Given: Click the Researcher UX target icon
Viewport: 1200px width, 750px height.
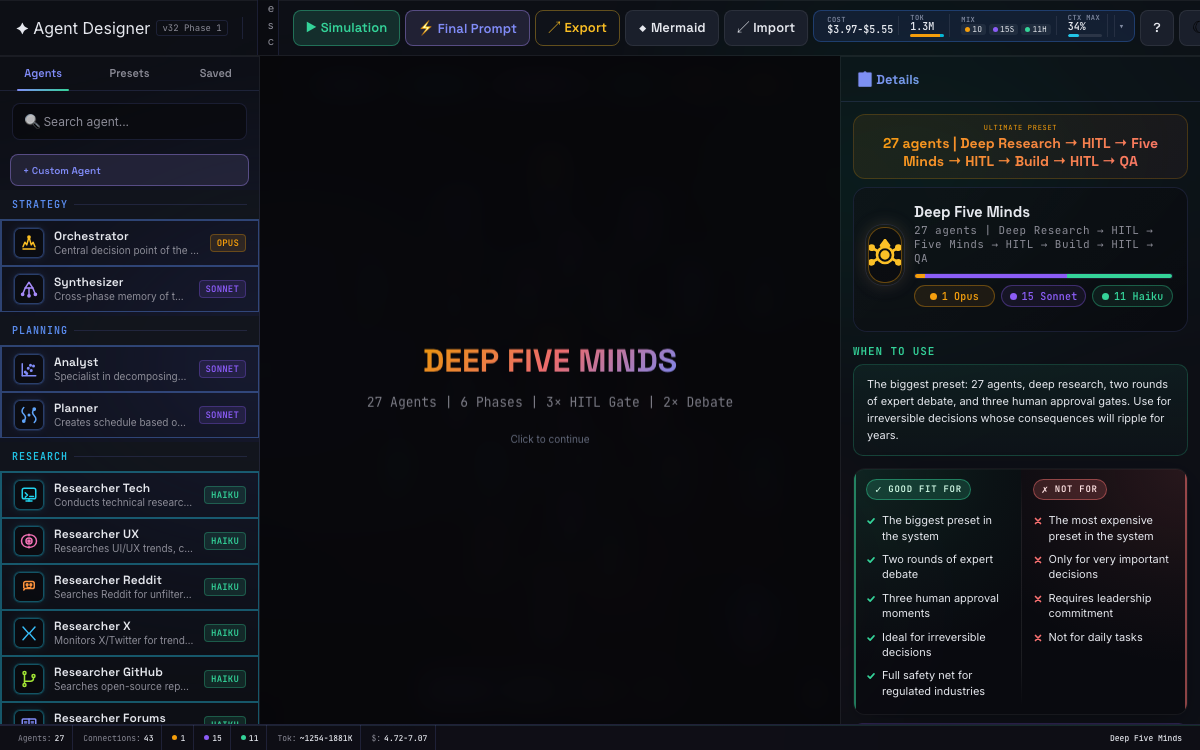Looking at the screenshot, I should (x=29, y=541).
